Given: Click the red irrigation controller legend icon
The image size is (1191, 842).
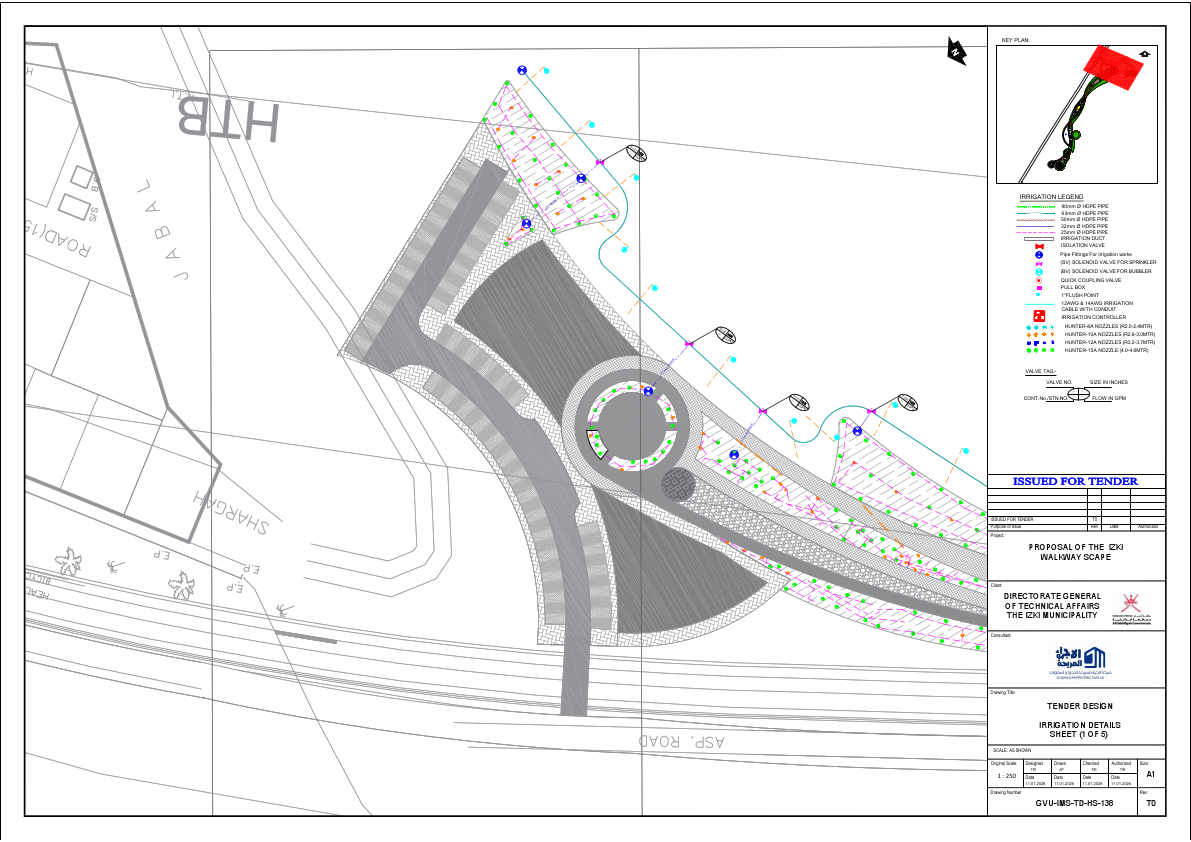Looking at the screenshot, I should click(x=1039, y=315).
